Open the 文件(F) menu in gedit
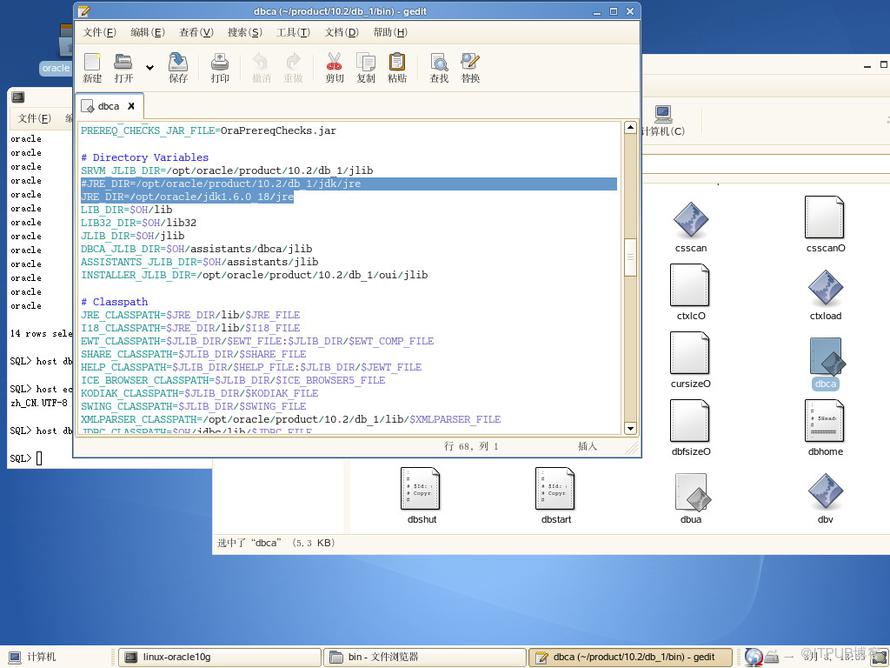This screenshot has height=668, width=890. pyautogui.click(x=99, y=32)
